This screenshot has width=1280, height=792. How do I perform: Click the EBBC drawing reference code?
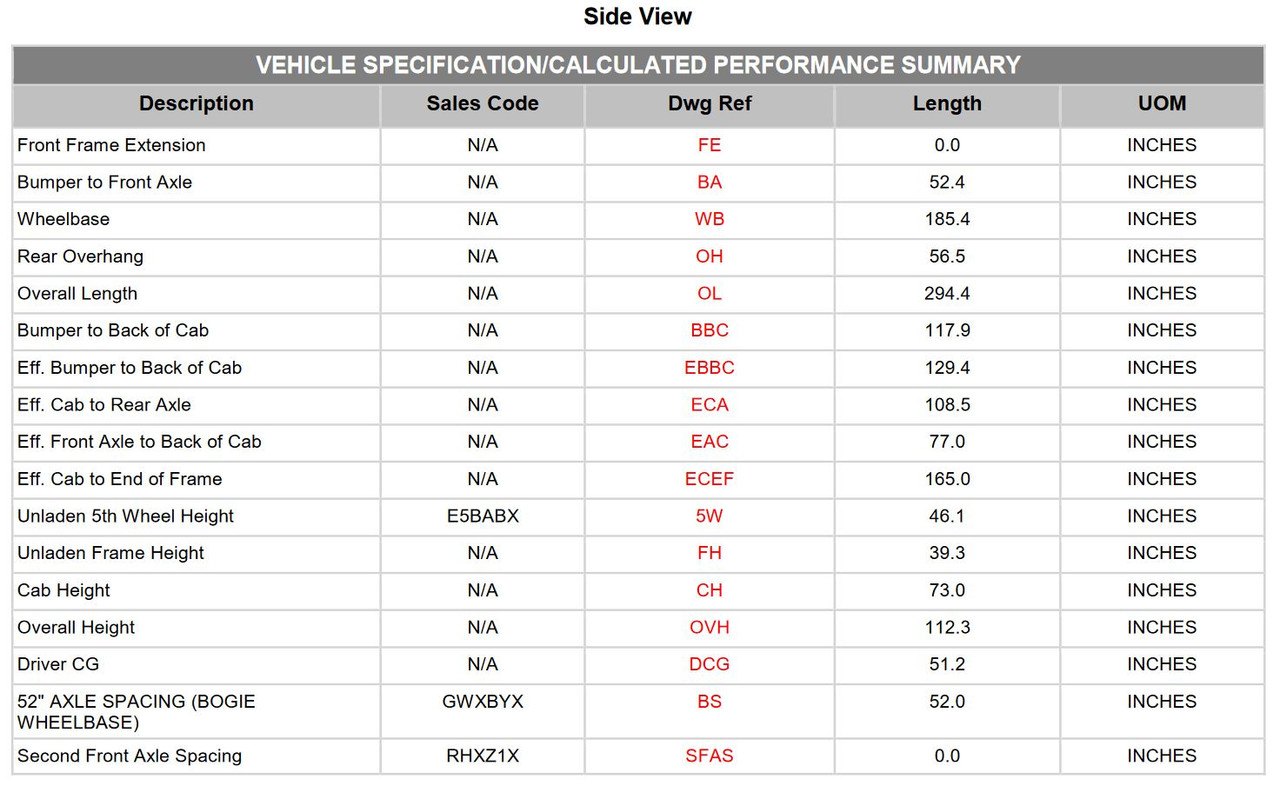point(709,368)
